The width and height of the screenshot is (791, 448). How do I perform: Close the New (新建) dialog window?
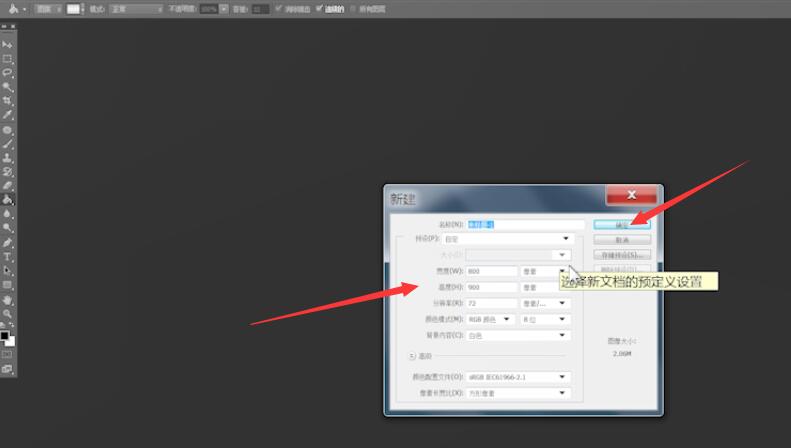point(632,195)
